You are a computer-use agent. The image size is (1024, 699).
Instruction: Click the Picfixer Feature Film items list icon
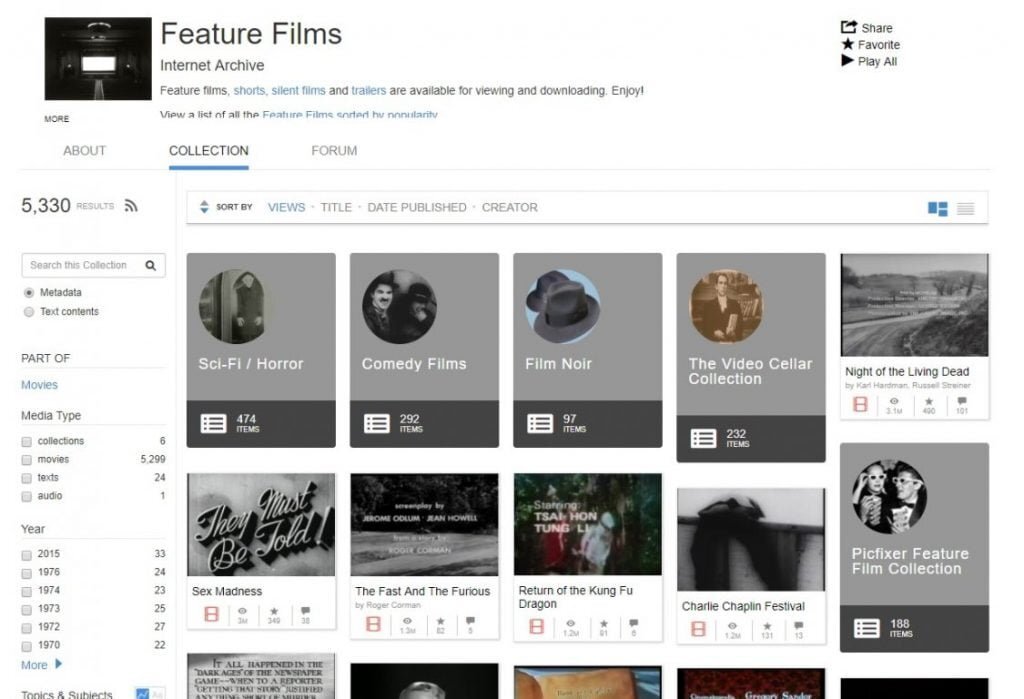[867, 628]
